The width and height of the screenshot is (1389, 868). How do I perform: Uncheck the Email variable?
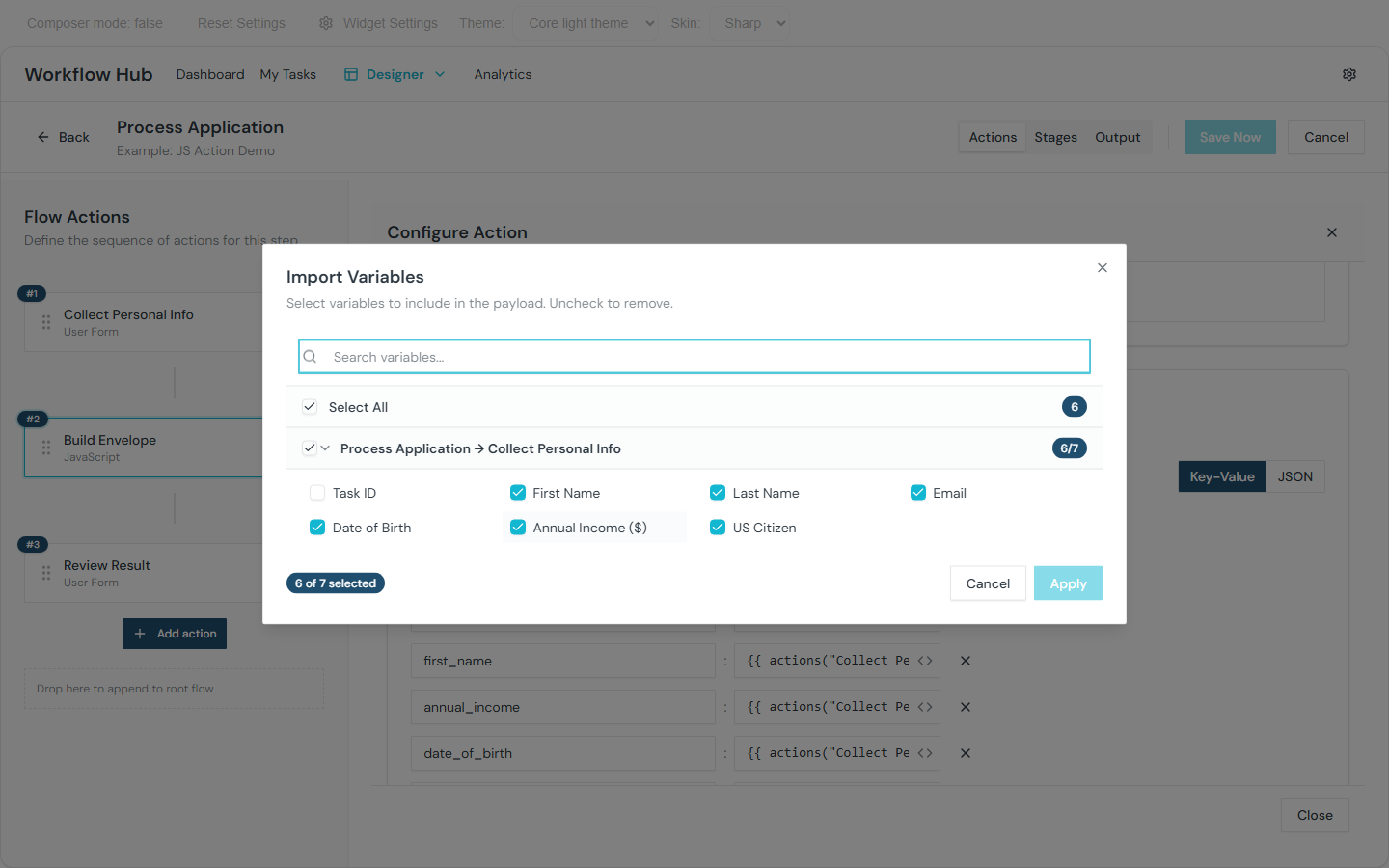click(x=918, y=493)
